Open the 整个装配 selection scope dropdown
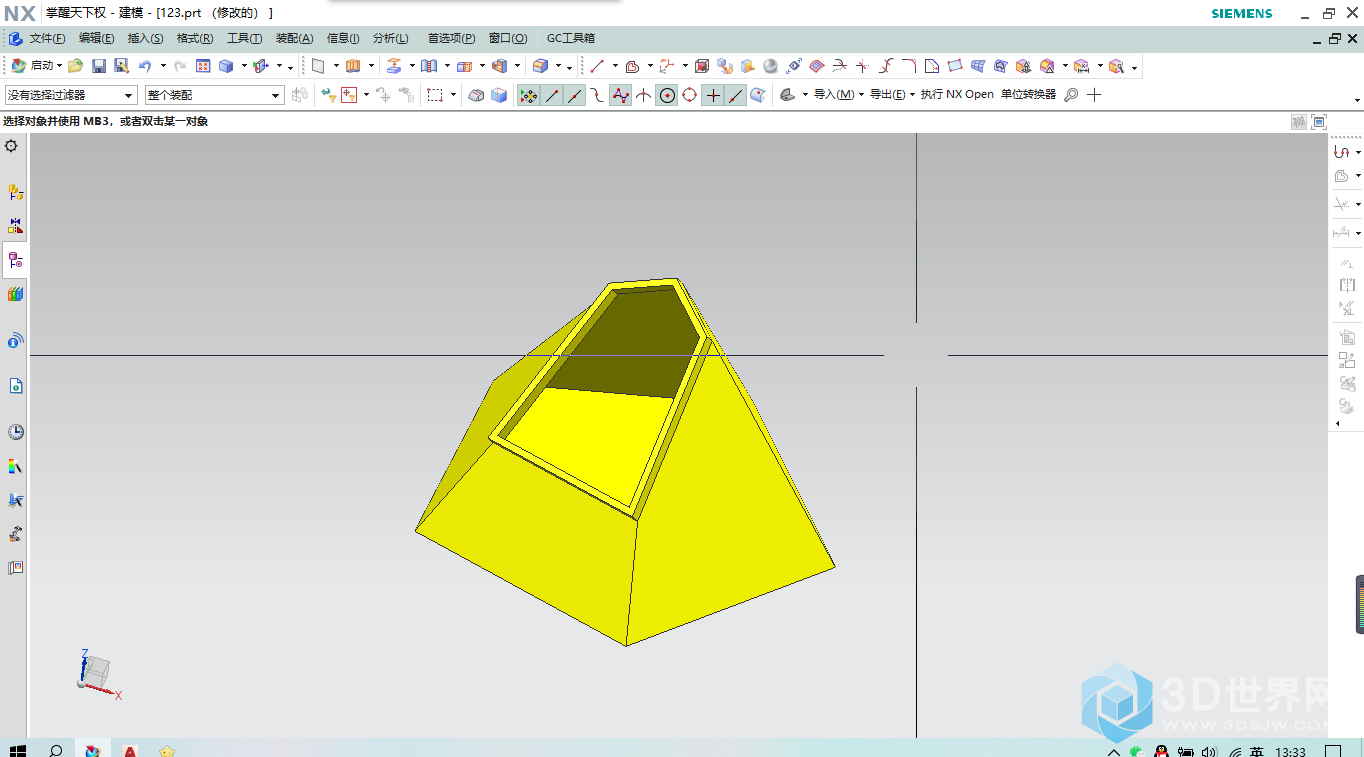 tap(215, 95)
